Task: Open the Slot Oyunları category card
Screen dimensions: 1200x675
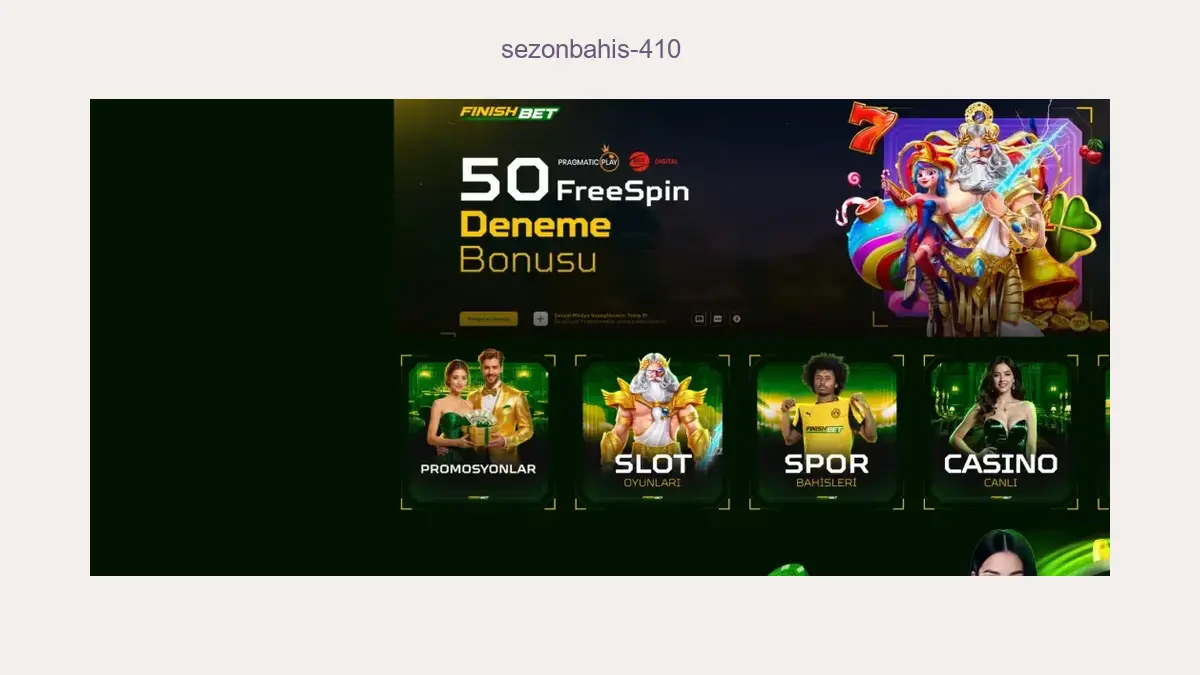Action: pos(652,432)
